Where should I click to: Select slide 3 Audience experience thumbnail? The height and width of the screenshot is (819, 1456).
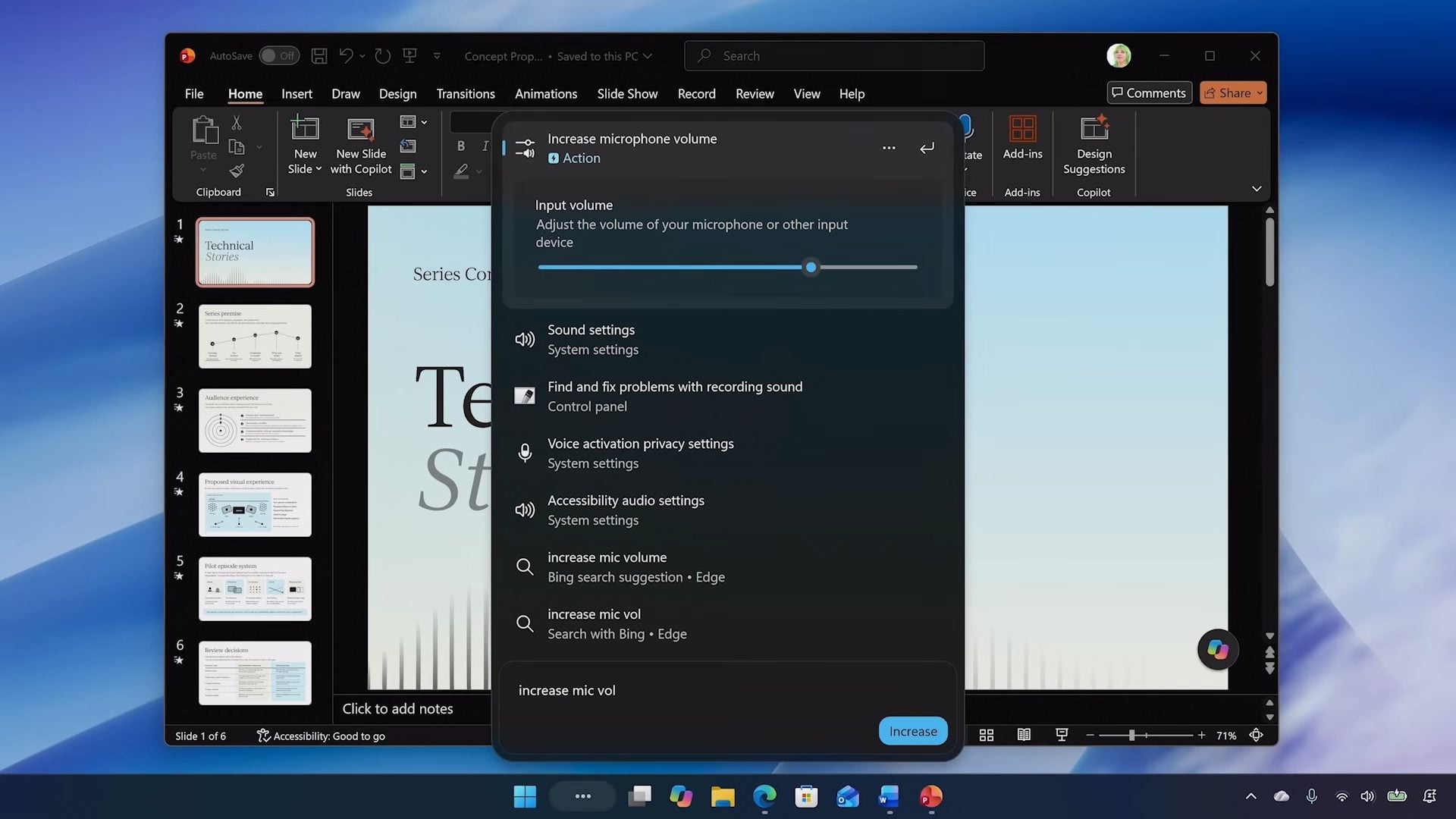click(255, 420)
